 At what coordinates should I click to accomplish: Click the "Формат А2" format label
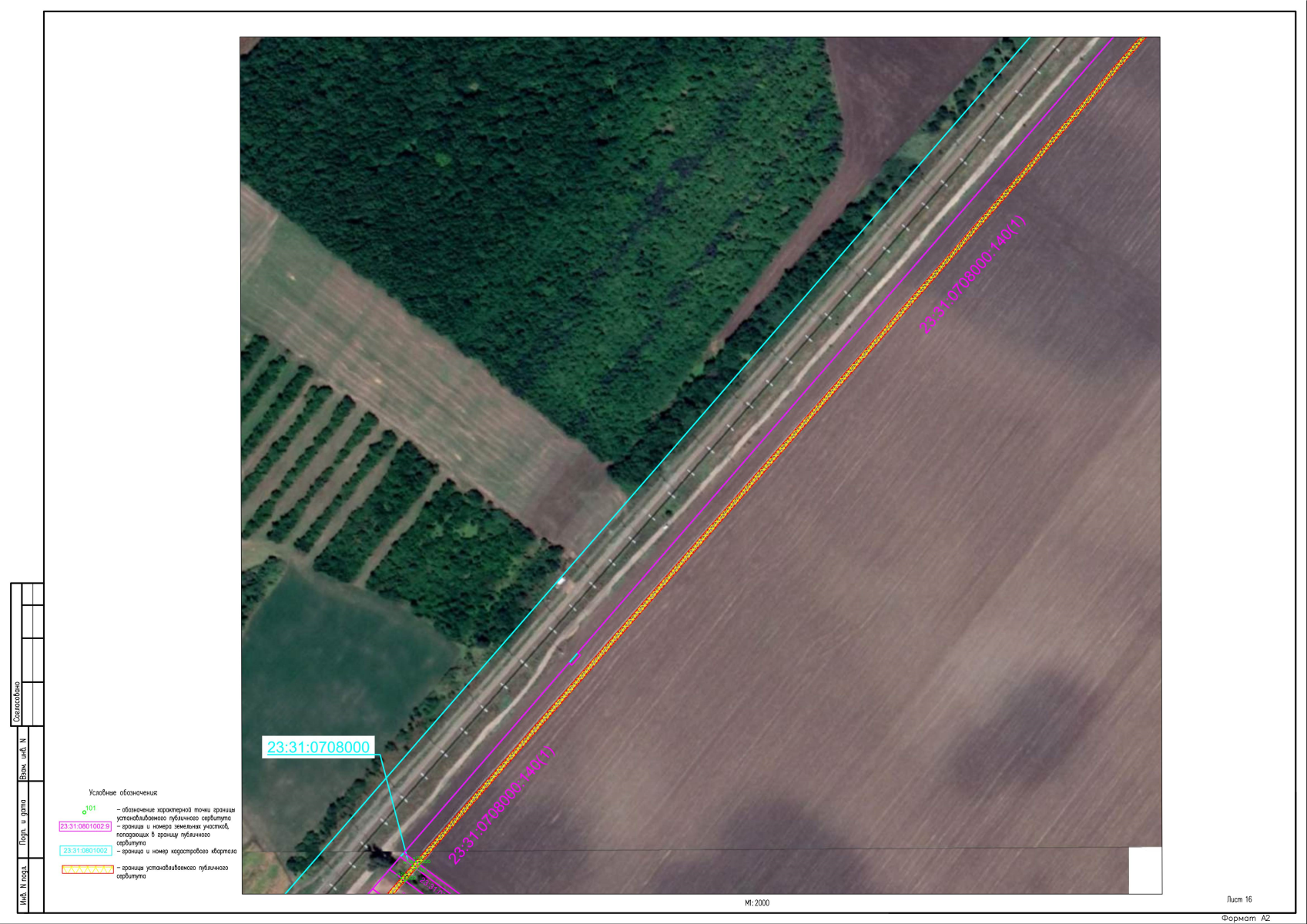(1245, 918)
